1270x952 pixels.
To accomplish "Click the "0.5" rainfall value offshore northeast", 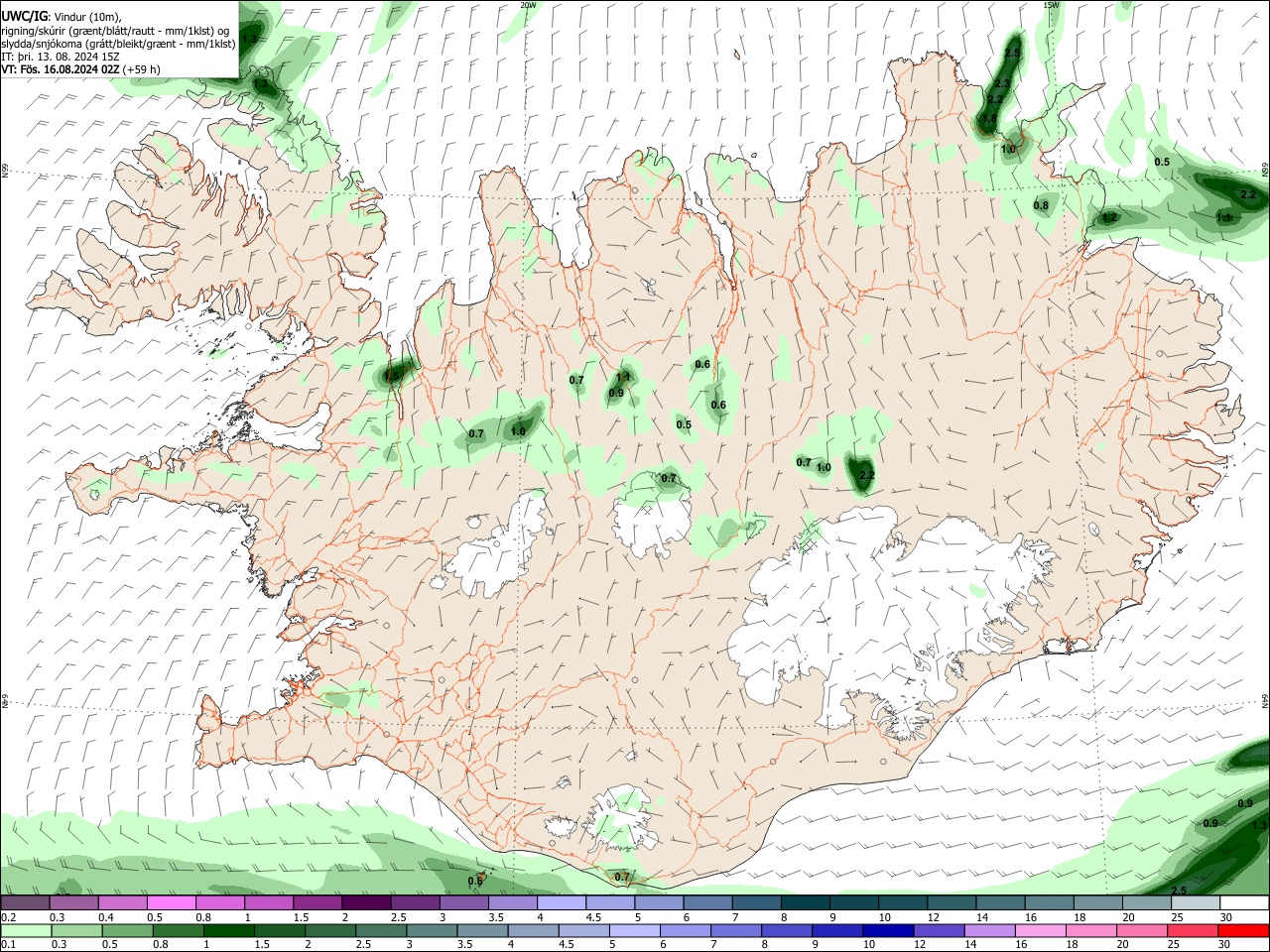I will [x=1163, y=162].
